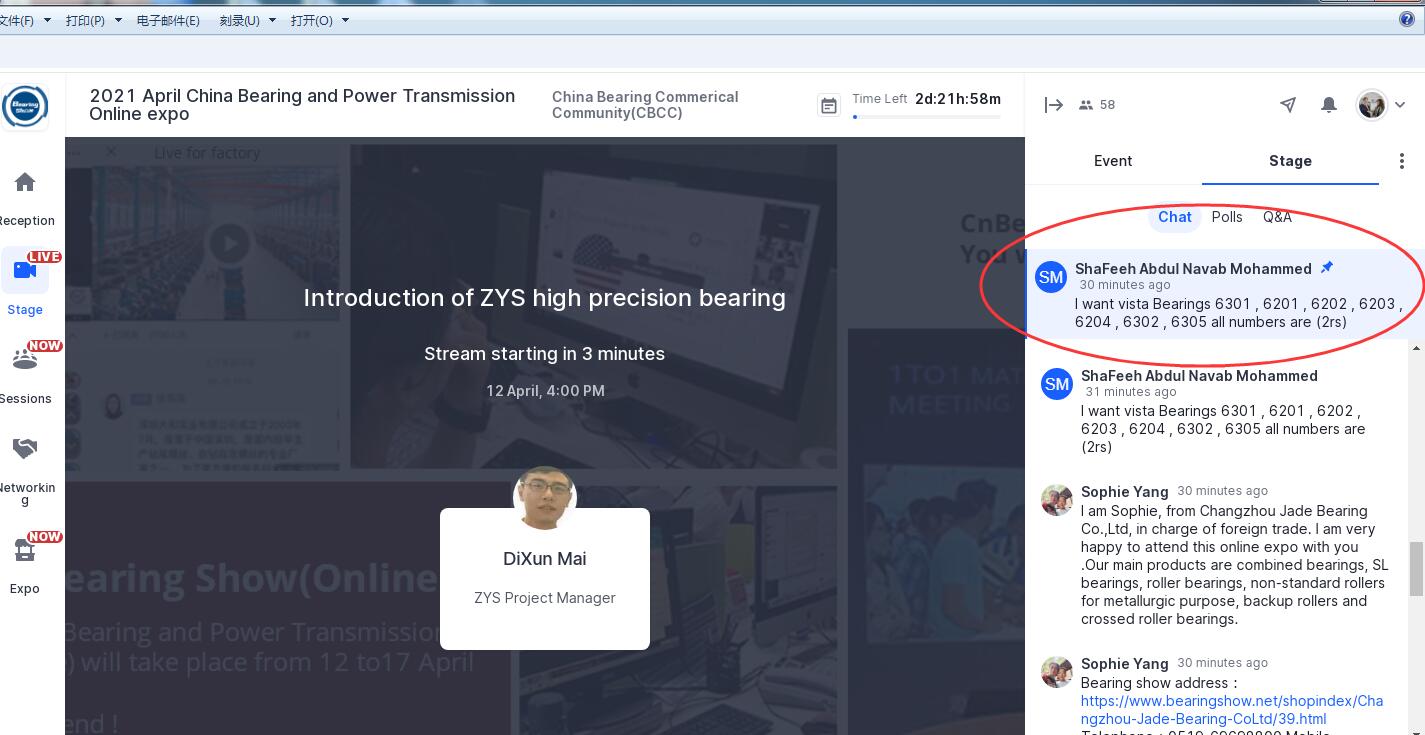Expand the profile avatar dropdown

pos(1400,105)
